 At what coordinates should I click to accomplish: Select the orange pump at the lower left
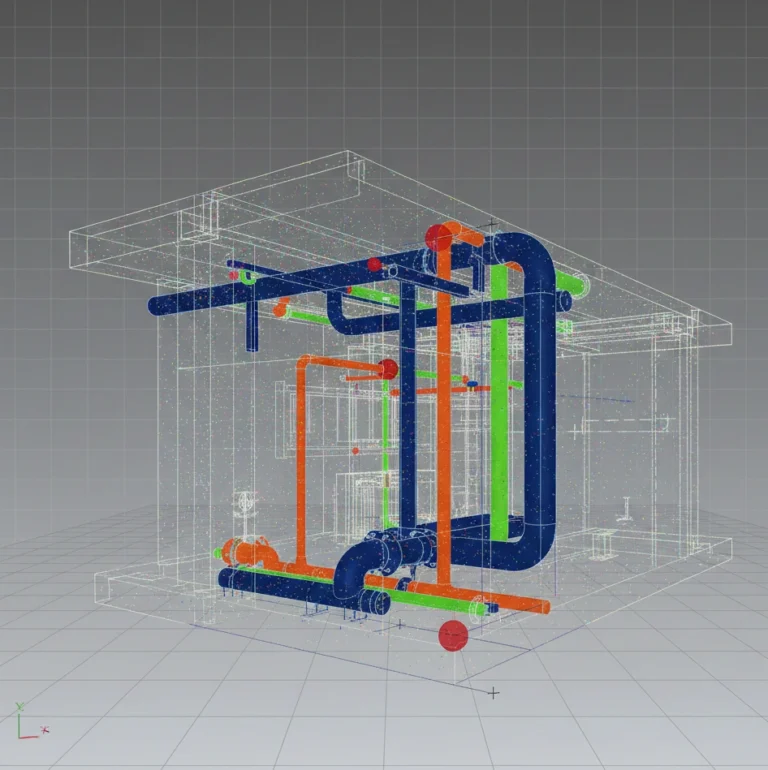click(247, 551)
